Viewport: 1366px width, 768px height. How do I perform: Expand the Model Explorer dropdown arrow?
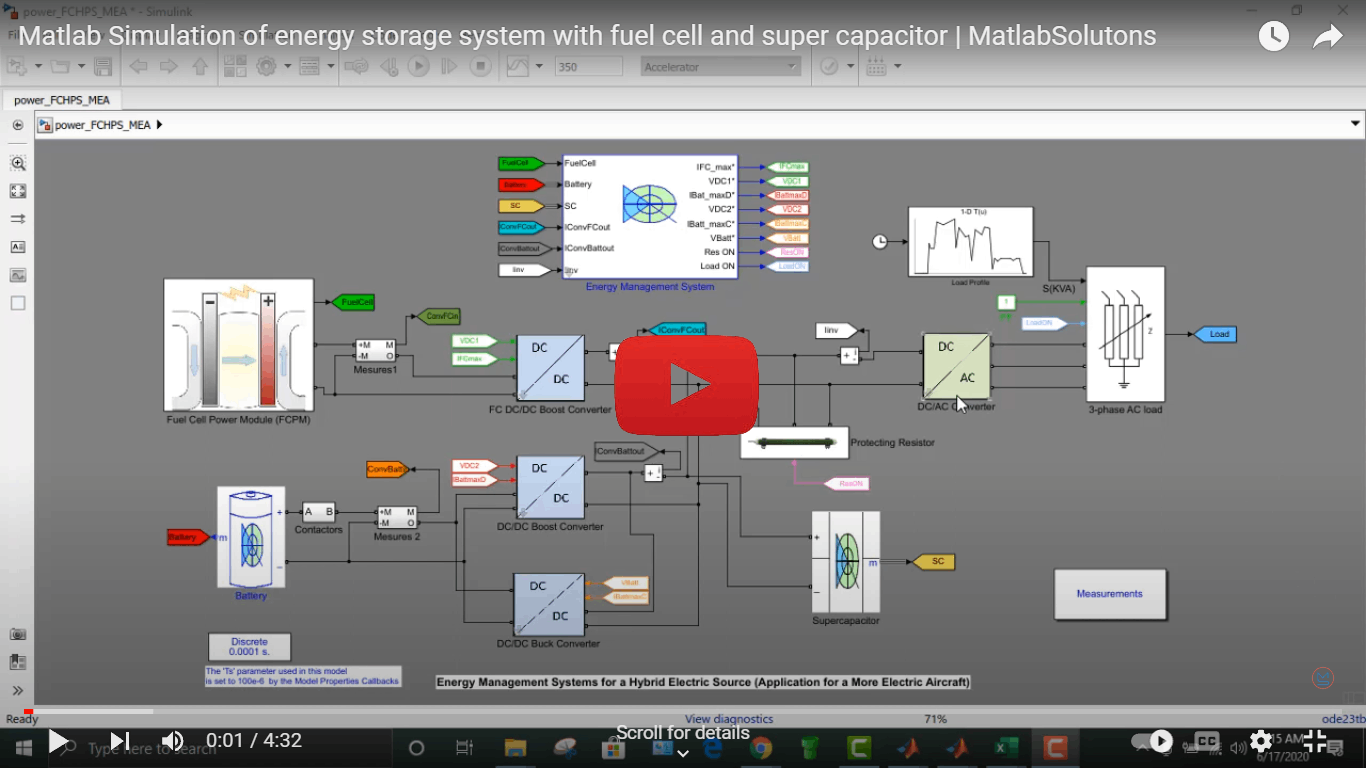(330, 67)
